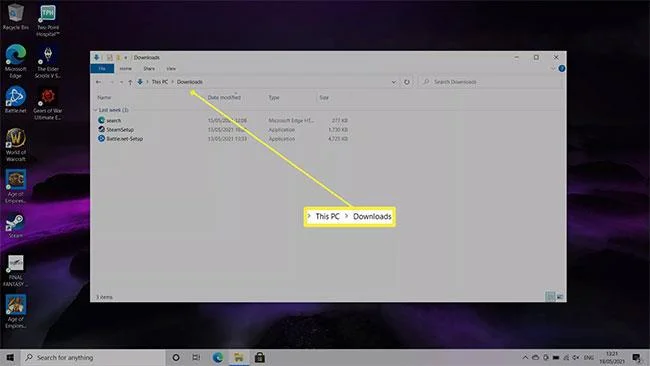The width and height of the screenshot is (650, 366).
Task: Open Two Point Hospital desktop shortcut
Action: point(48,20)
